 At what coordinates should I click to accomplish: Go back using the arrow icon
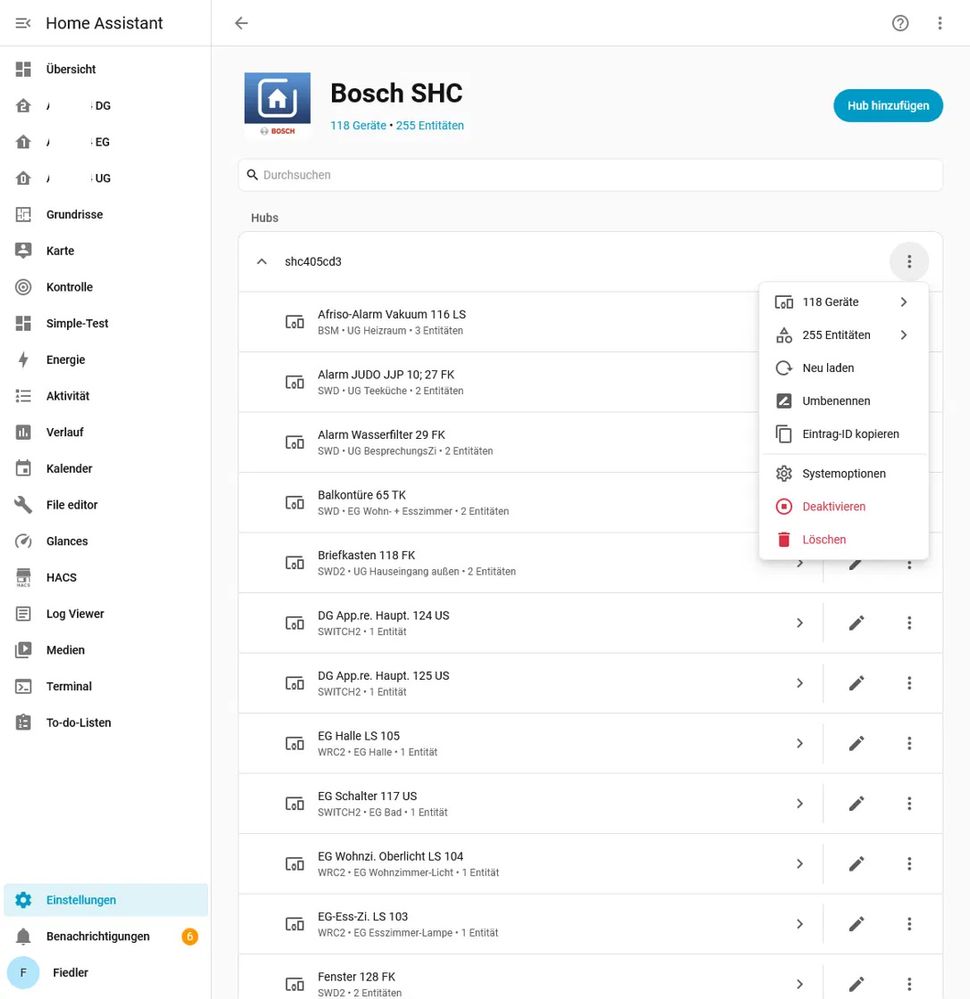pyautogui.click(x=241, y=23)
